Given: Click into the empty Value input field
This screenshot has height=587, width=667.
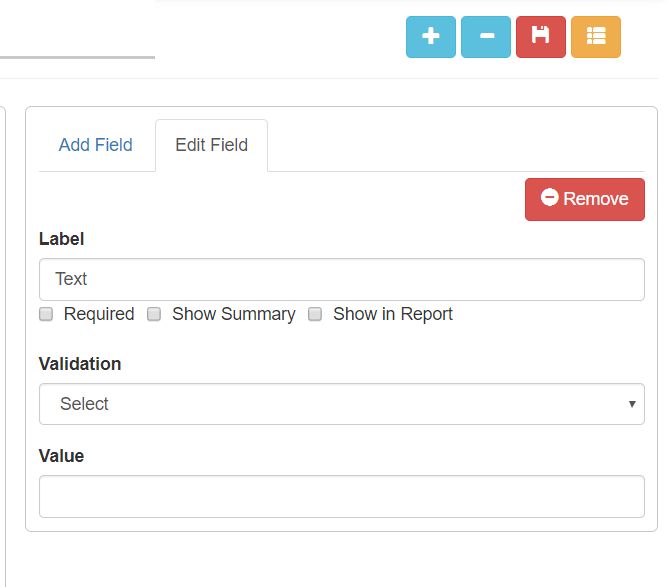Looking at the screenshot, I should point(341,496).
